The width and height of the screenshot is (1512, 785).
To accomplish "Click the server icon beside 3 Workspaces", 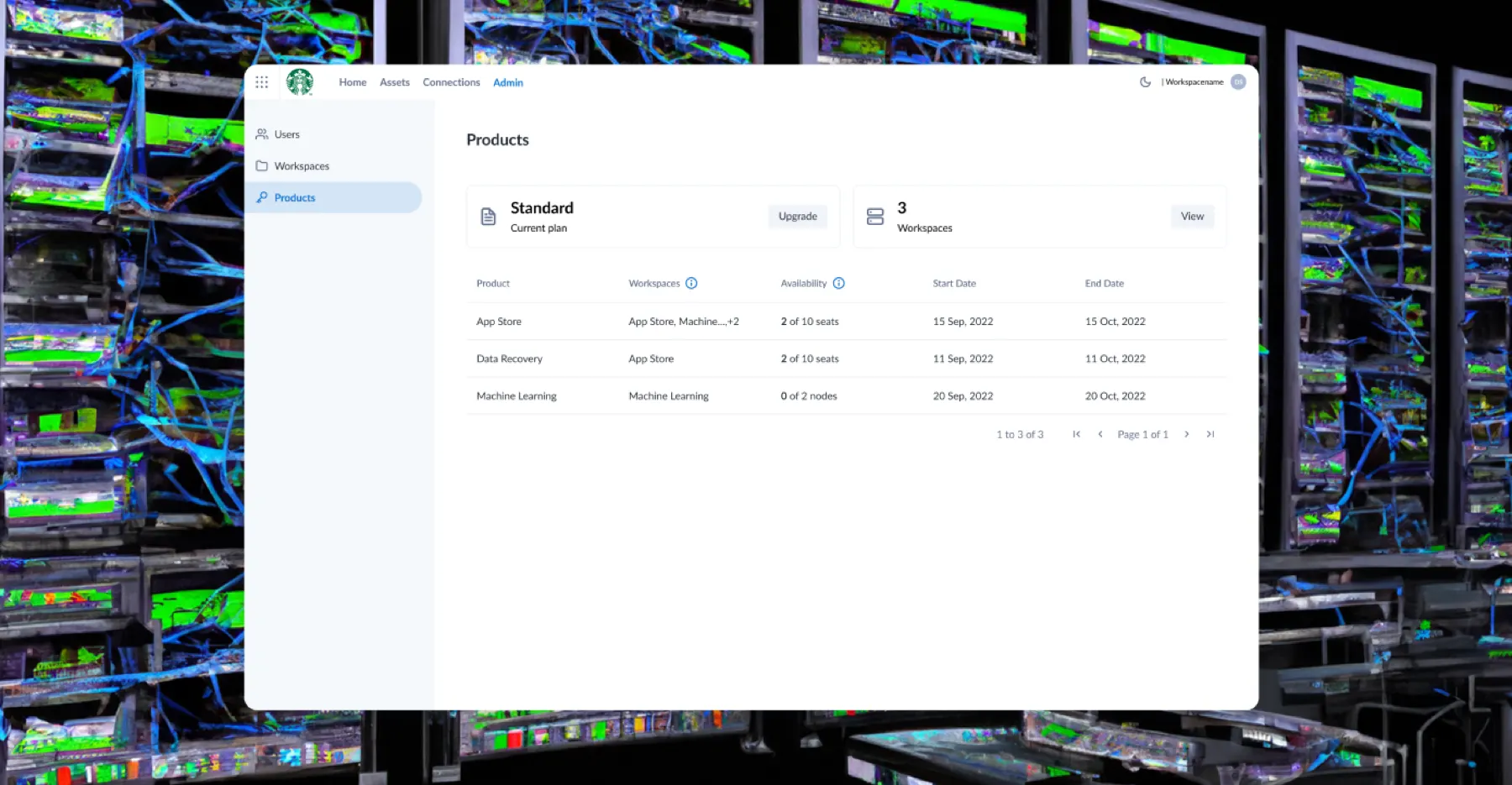I will coord(875,217).
